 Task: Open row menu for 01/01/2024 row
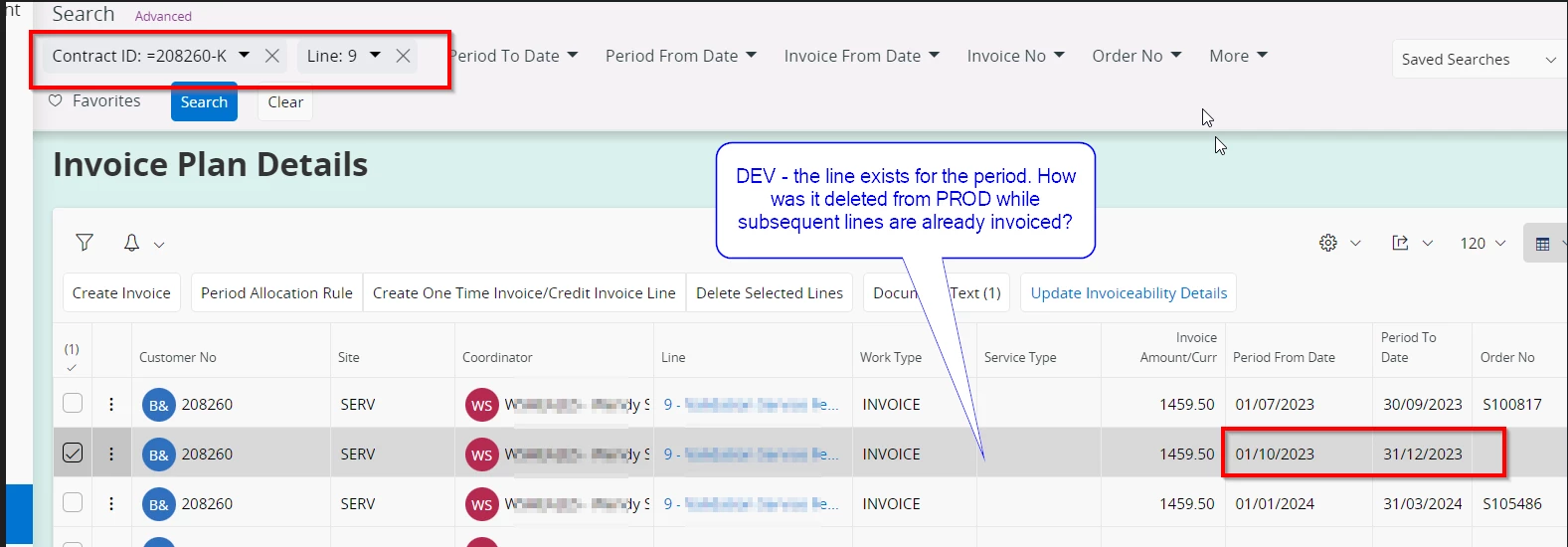click(x=111, y=503)
